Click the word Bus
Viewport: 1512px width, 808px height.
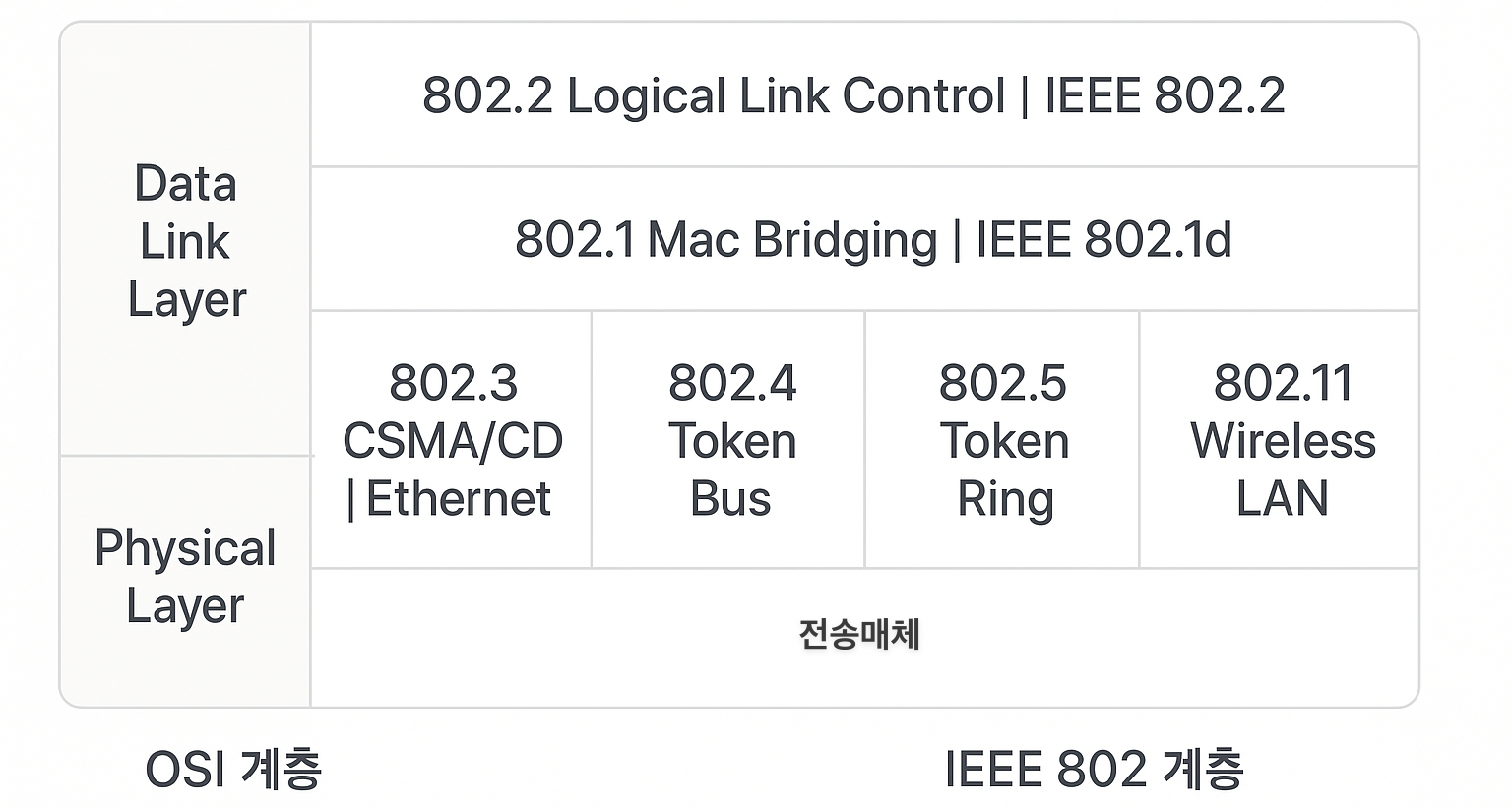click(x=730, y=499)
